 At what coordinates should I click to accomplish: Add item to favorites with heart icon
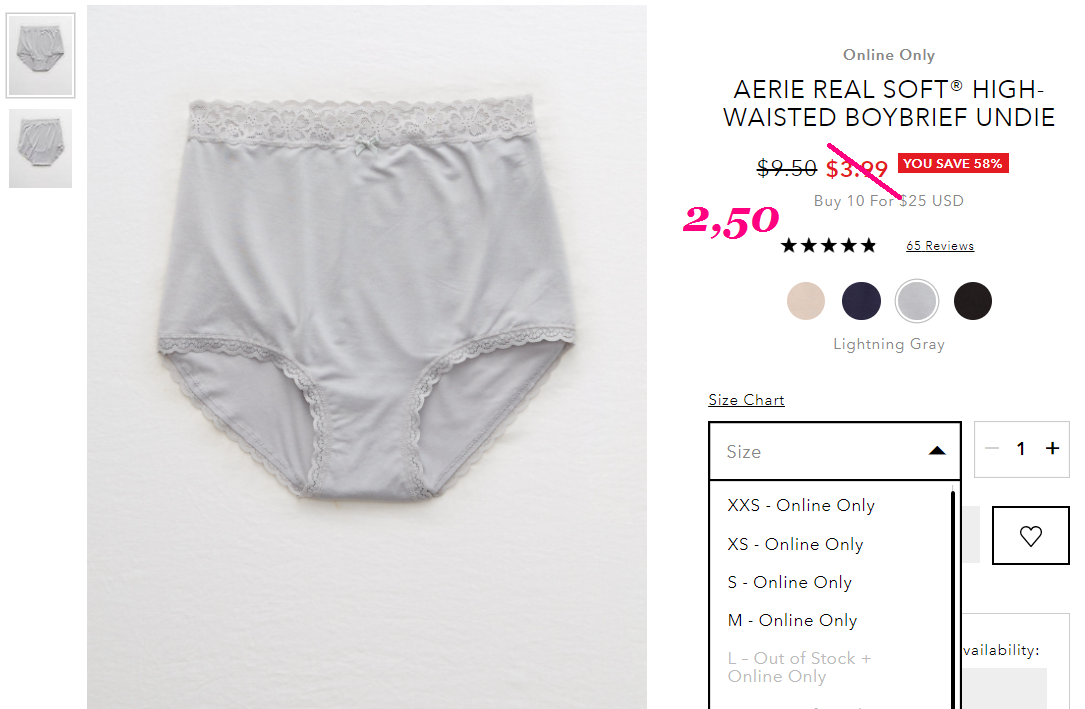pyautogui.click(x=1030, y=535)
